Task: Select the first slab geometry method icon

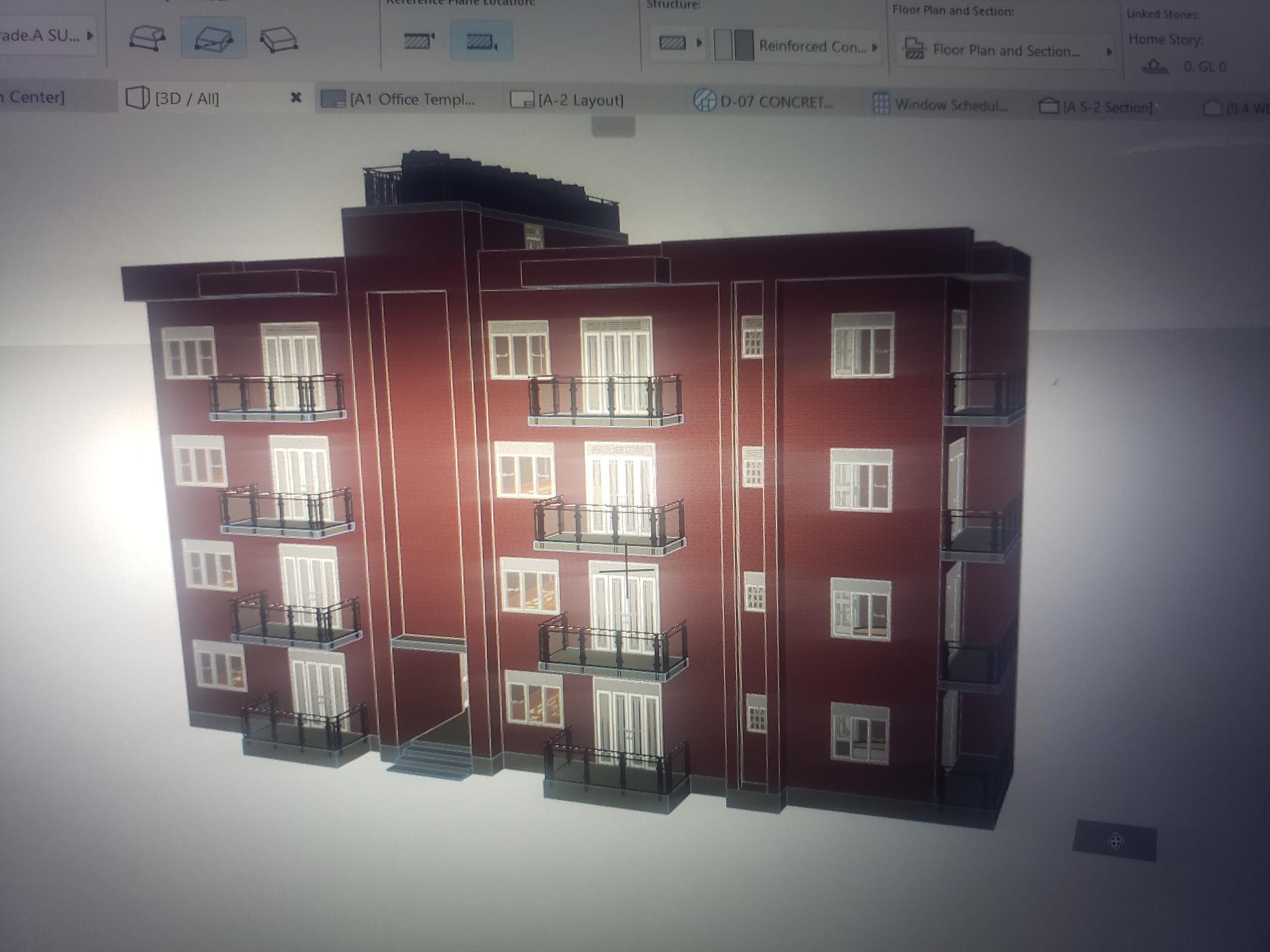Action: tap(147, 38)
